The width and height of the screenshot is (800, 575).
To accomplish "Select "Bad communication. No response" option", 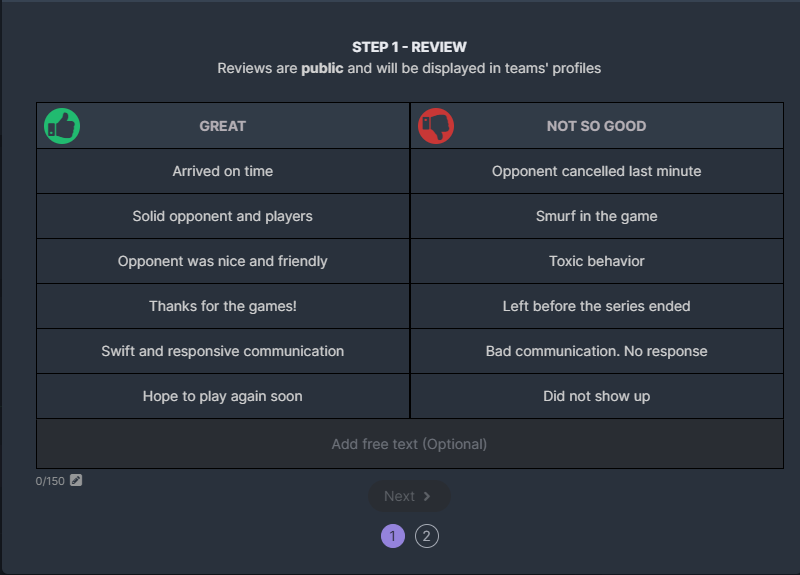I will click(x=596, y=351).
